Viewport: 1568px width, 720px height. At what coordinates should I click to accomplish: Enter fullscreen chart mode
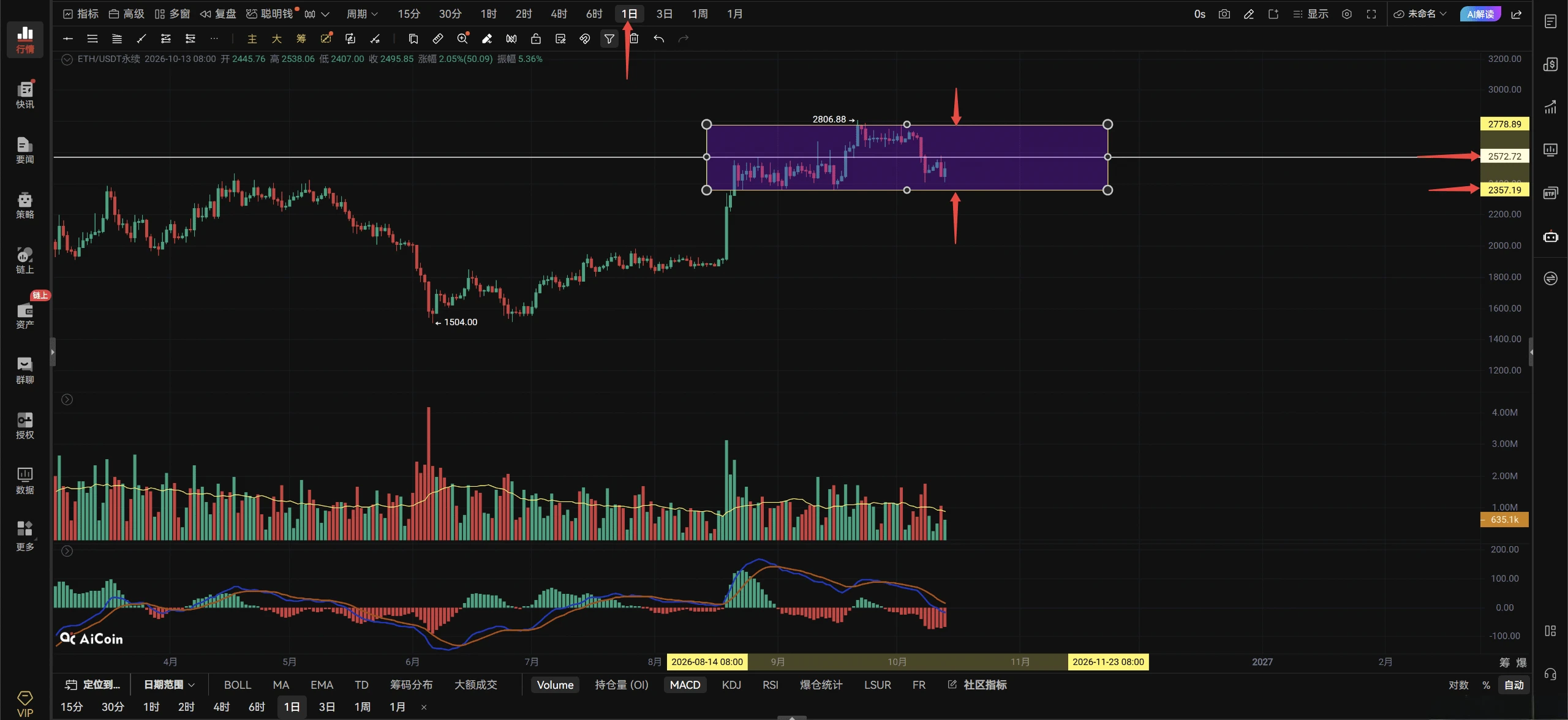click(1371, 13)
